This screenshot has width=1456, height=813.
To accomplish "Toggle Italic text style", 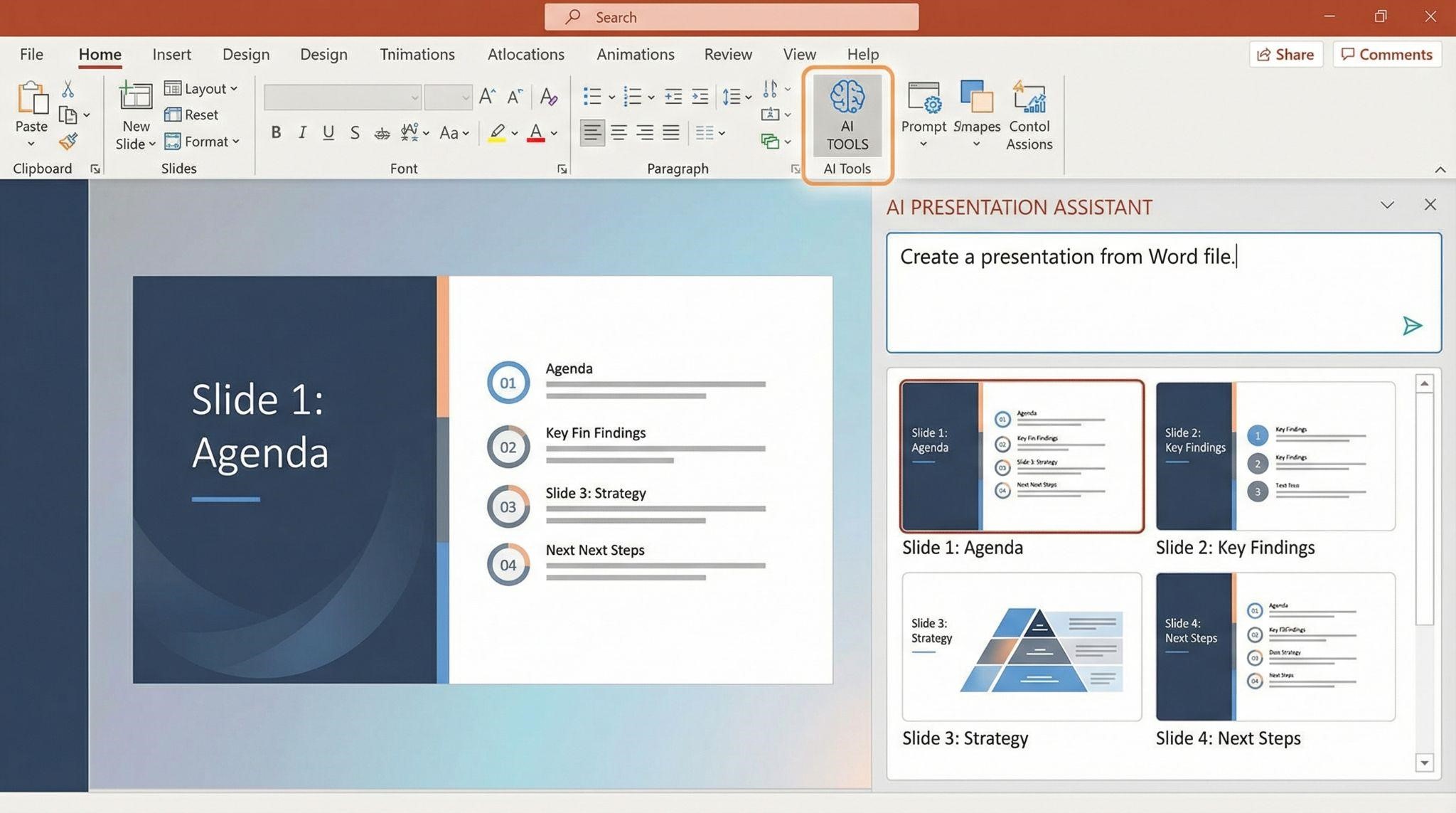I will pyautogui.click(x=302, y=132).
